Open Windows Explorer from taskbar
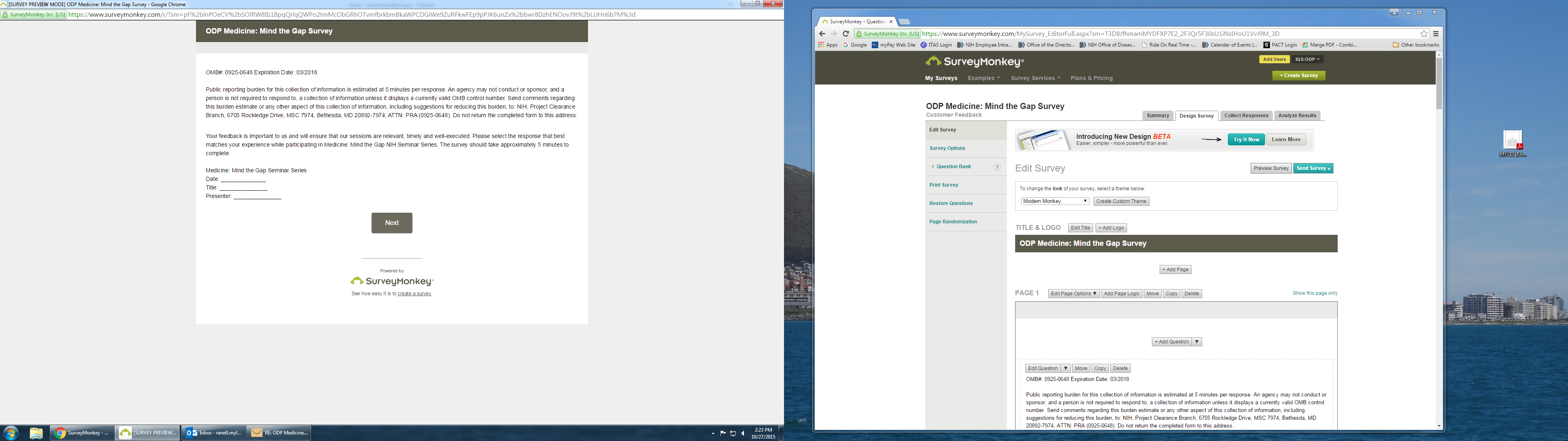 [36, 433]
